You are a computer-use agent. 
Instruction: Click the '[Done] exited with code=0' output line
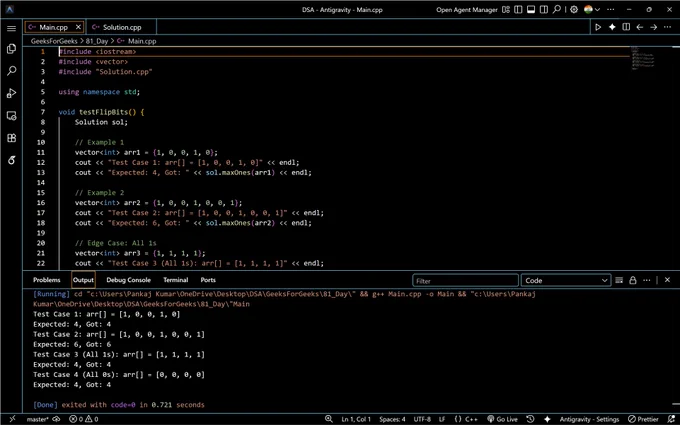[x=119, y=405]
